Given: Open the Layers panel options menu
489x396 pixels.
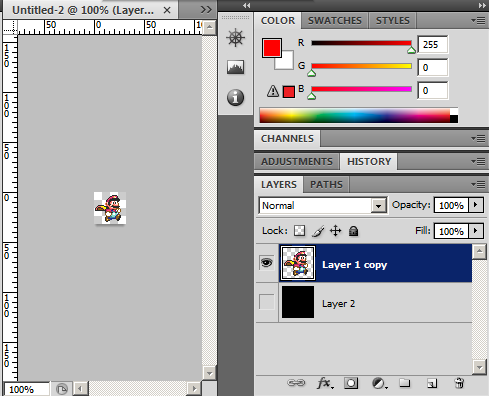Looking at the screenshot, I should pyautogui.click(x=478, y=184).
